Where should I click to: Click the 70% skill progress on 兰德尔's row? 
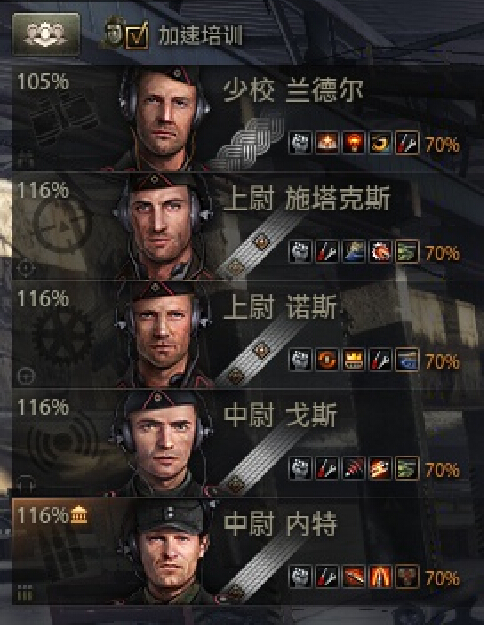[443, 144]
